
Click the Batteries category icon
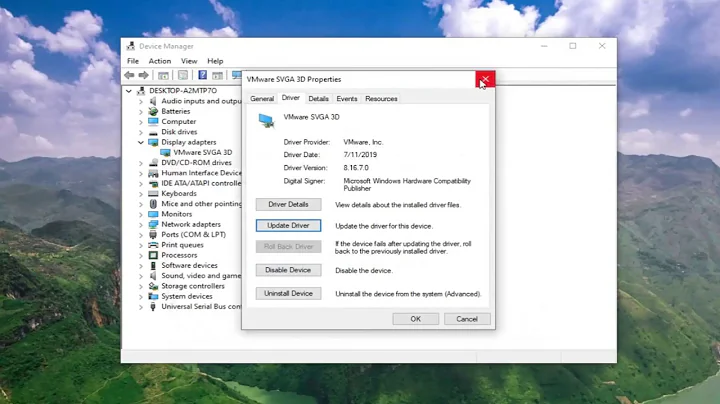pos(153,111)
